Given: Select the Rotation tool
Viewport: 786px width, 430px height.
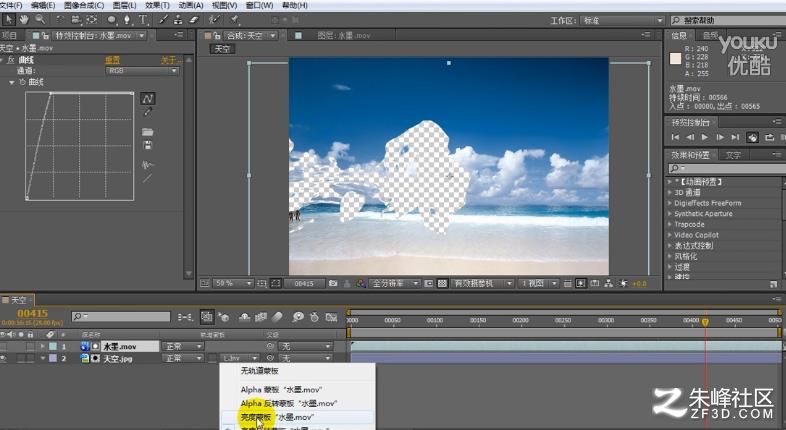Looking at the screenshot, I should (60, 20).
